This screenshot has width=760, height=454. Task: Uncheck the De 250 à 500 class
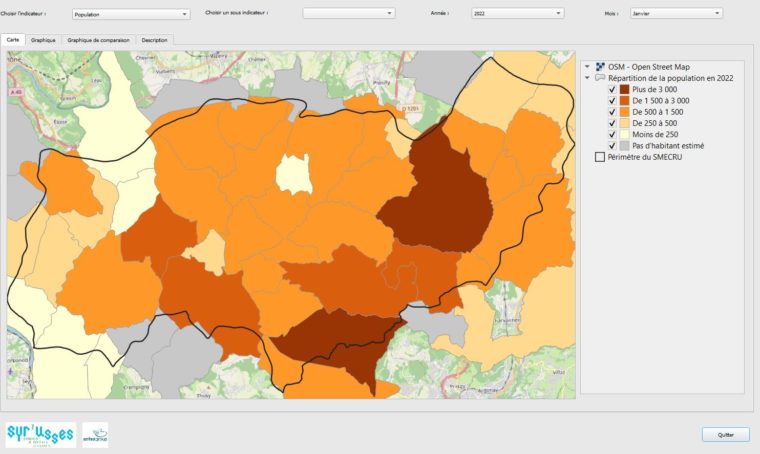(612, 123)
